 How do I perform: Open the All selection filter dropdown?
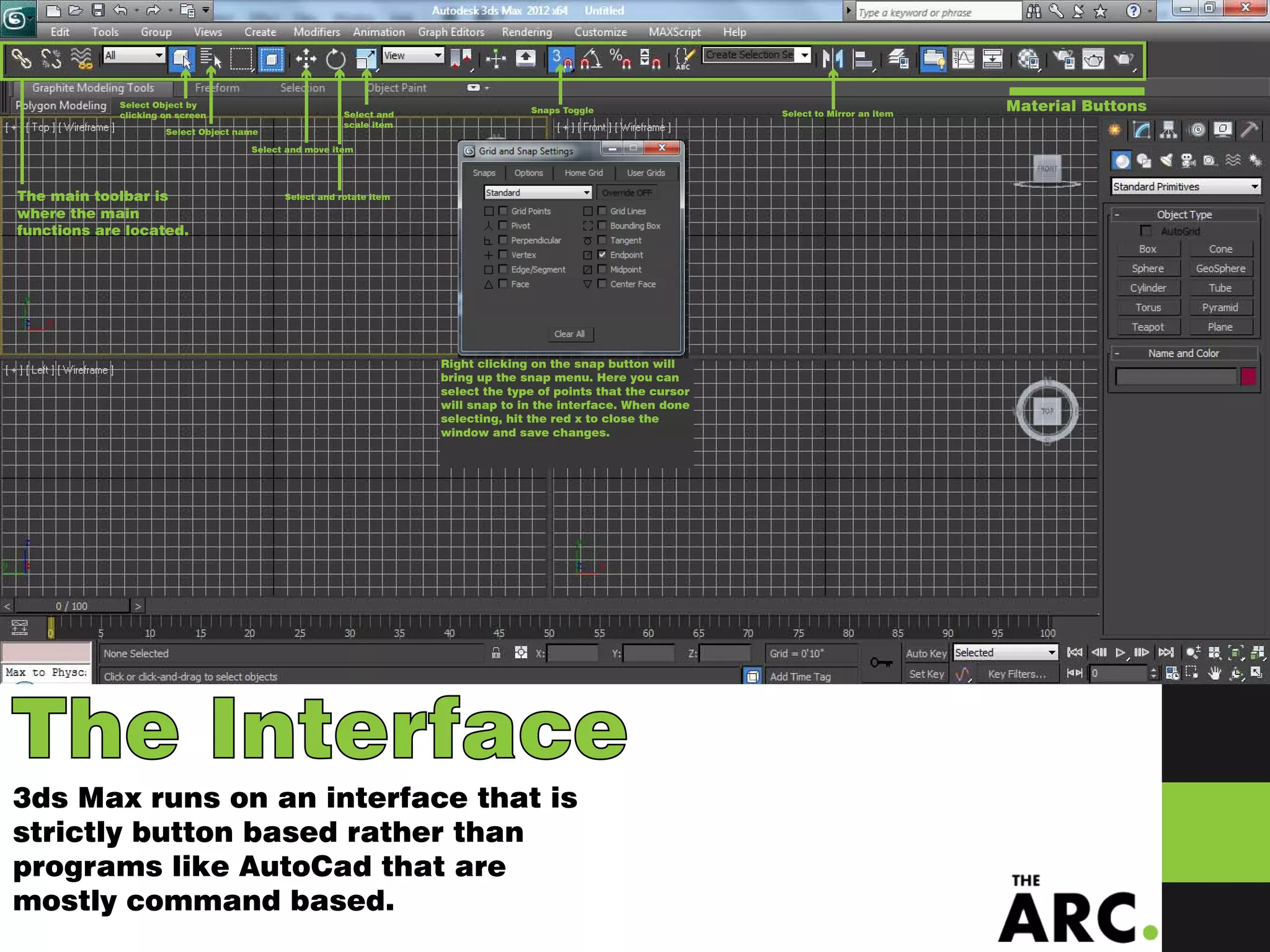pos(134,55)
